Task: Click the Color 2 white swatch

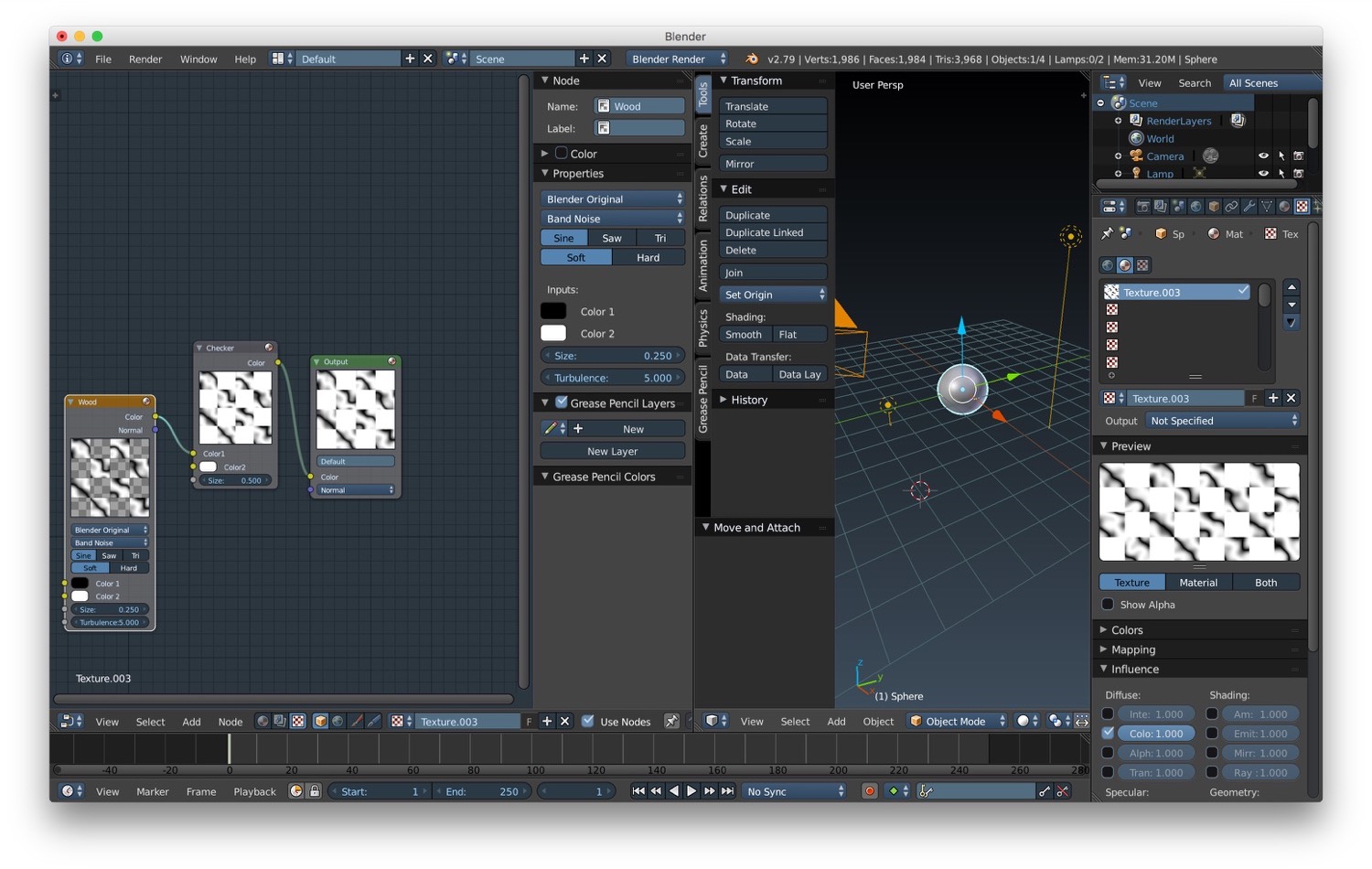Action: click(553, 333)
